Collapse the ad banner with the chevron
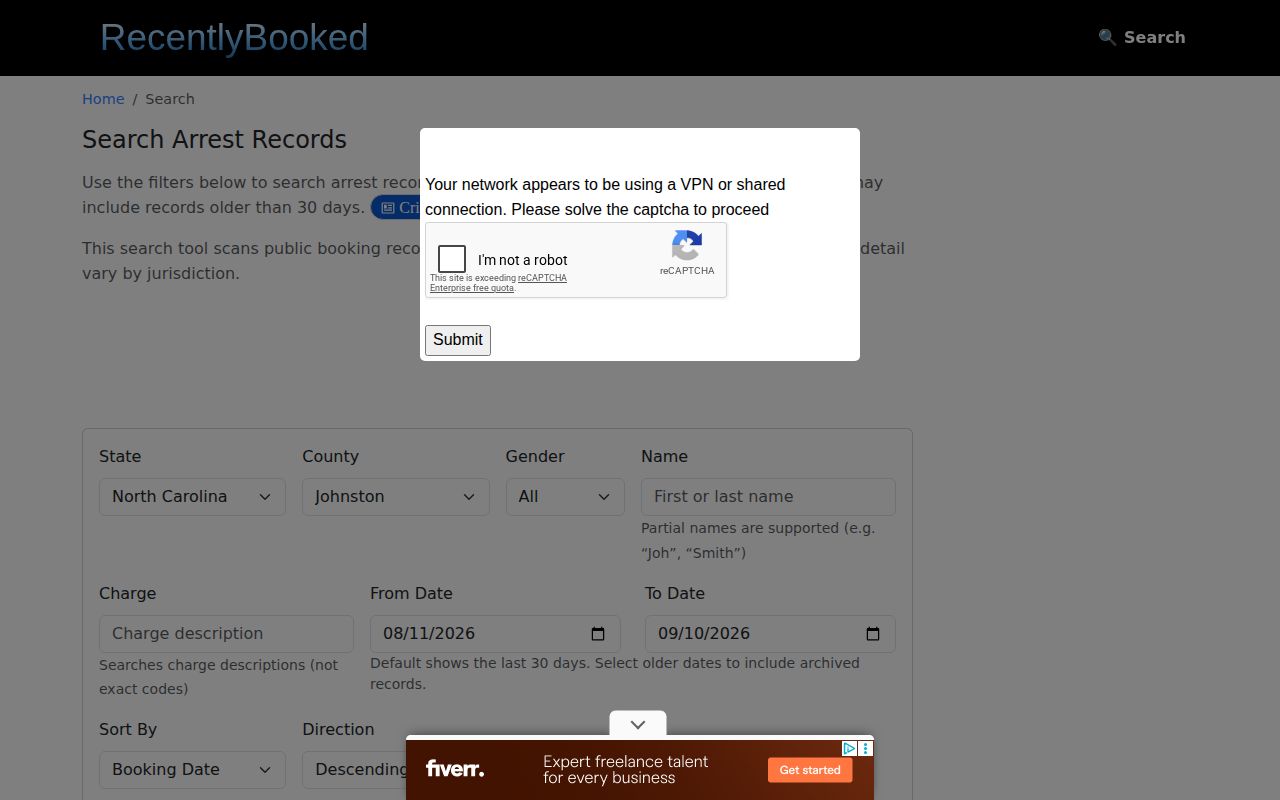 pos(638,724)
